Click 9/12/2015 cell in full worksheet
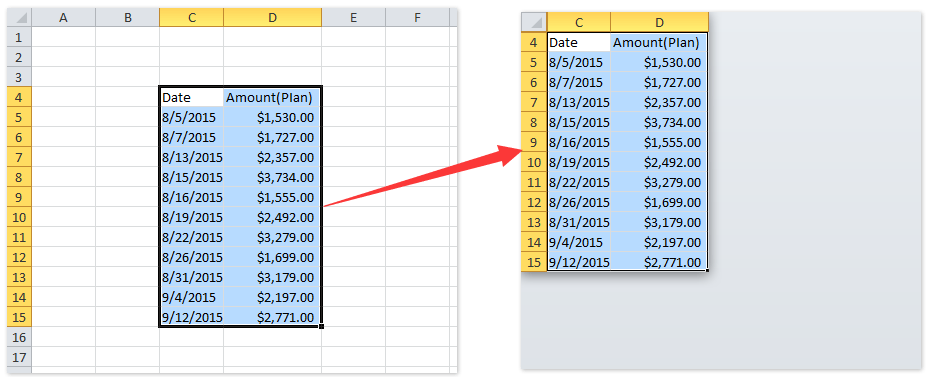 [192, 317]
